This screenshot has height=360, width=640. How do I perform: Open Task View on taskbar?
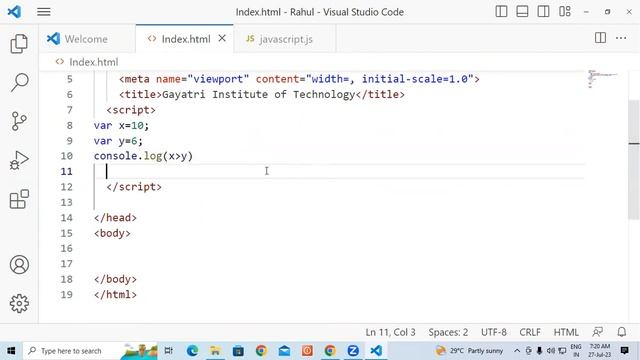168,351
